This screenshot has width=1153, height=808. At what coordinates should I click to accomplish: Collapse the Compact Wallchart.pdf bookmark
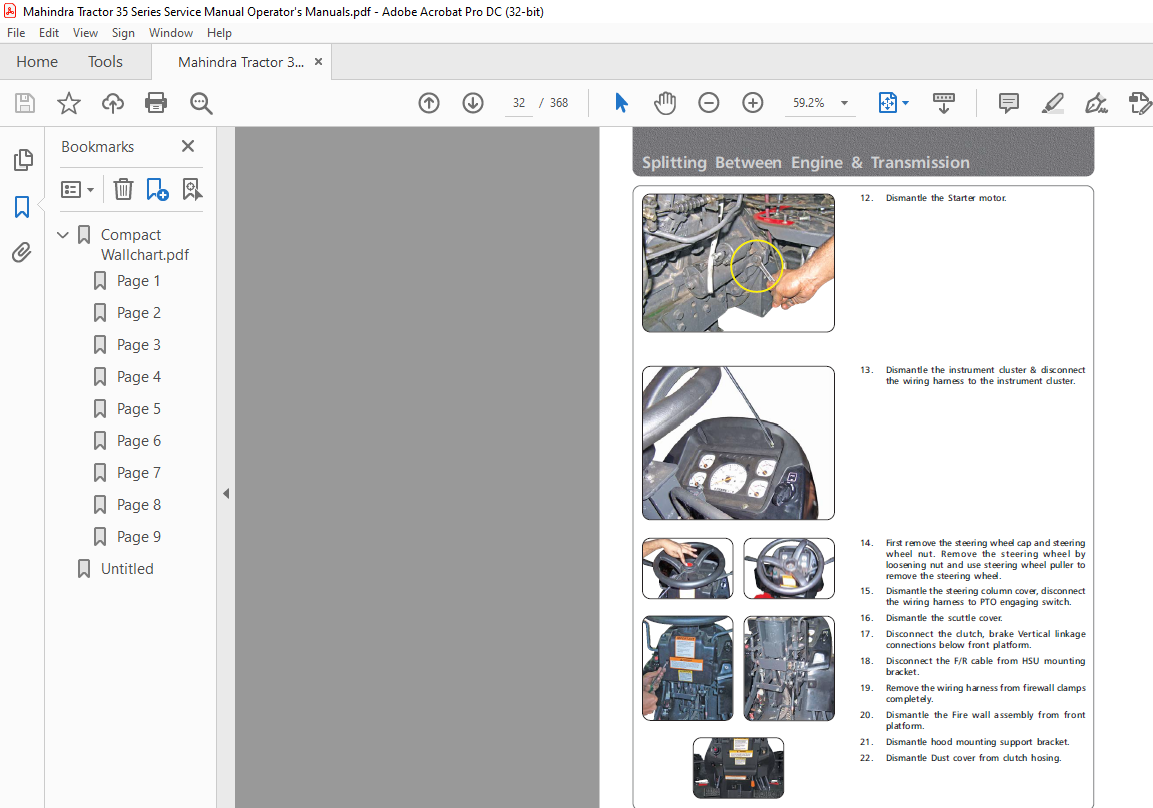(x=63, y=235)
